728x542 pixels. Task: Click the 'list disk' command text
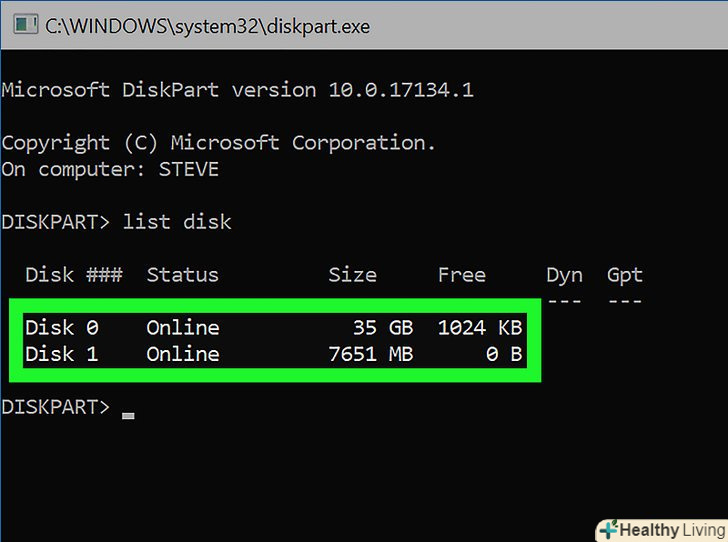coord(177,222)
